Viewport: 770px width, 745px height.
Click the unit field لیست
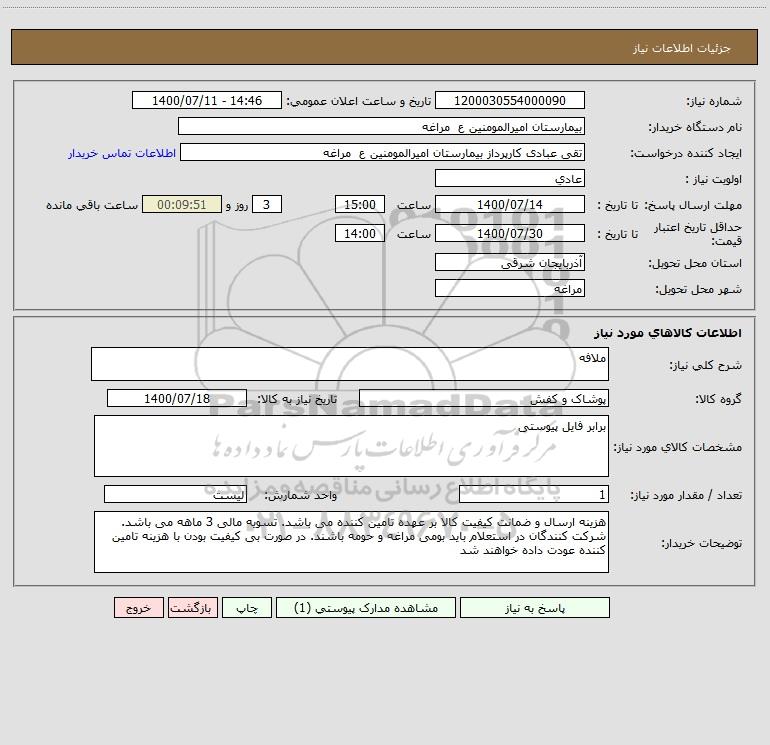tap(175, 495)
